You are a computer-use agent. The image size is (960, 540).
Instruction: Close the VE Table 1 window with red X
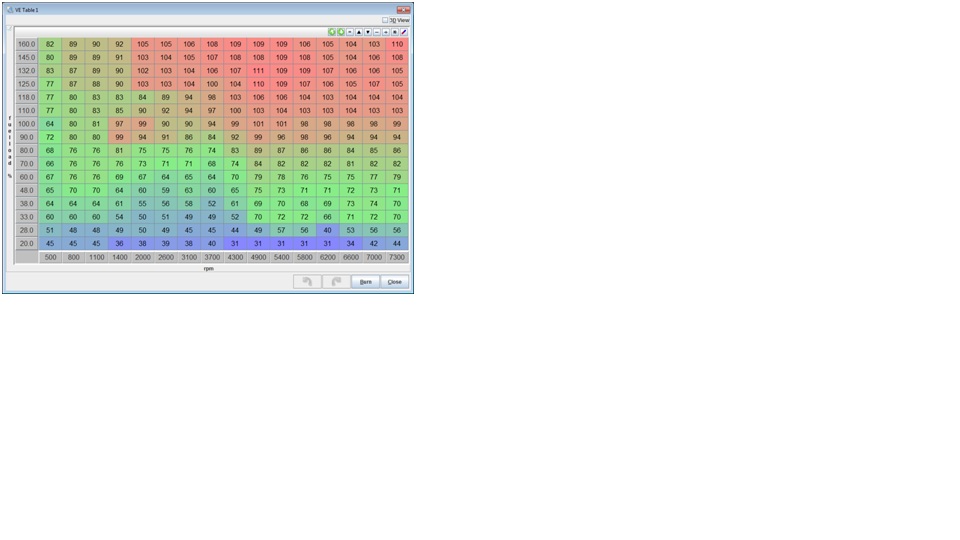click(403, 10)
